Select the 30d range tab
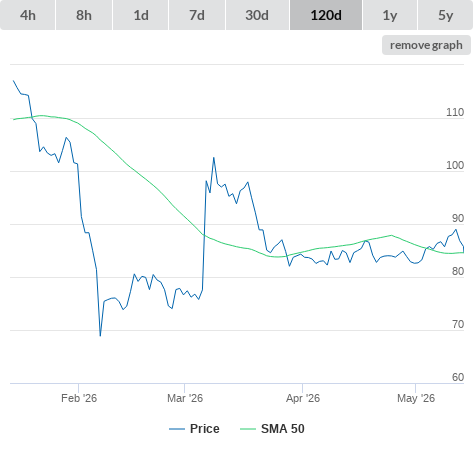 (257, 15)
